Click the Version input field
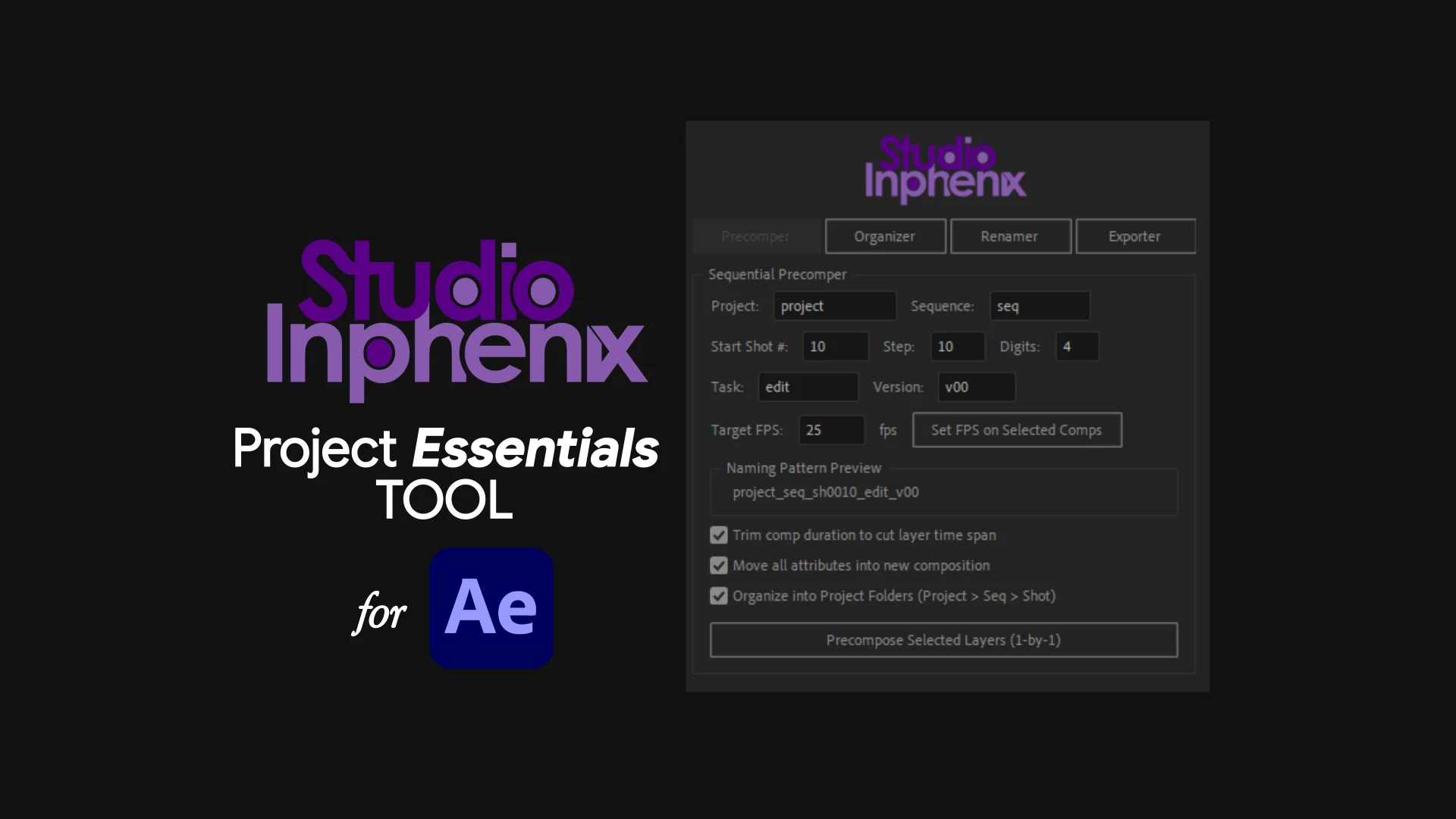The image size is (1456, 819). (x=977, y=387)
